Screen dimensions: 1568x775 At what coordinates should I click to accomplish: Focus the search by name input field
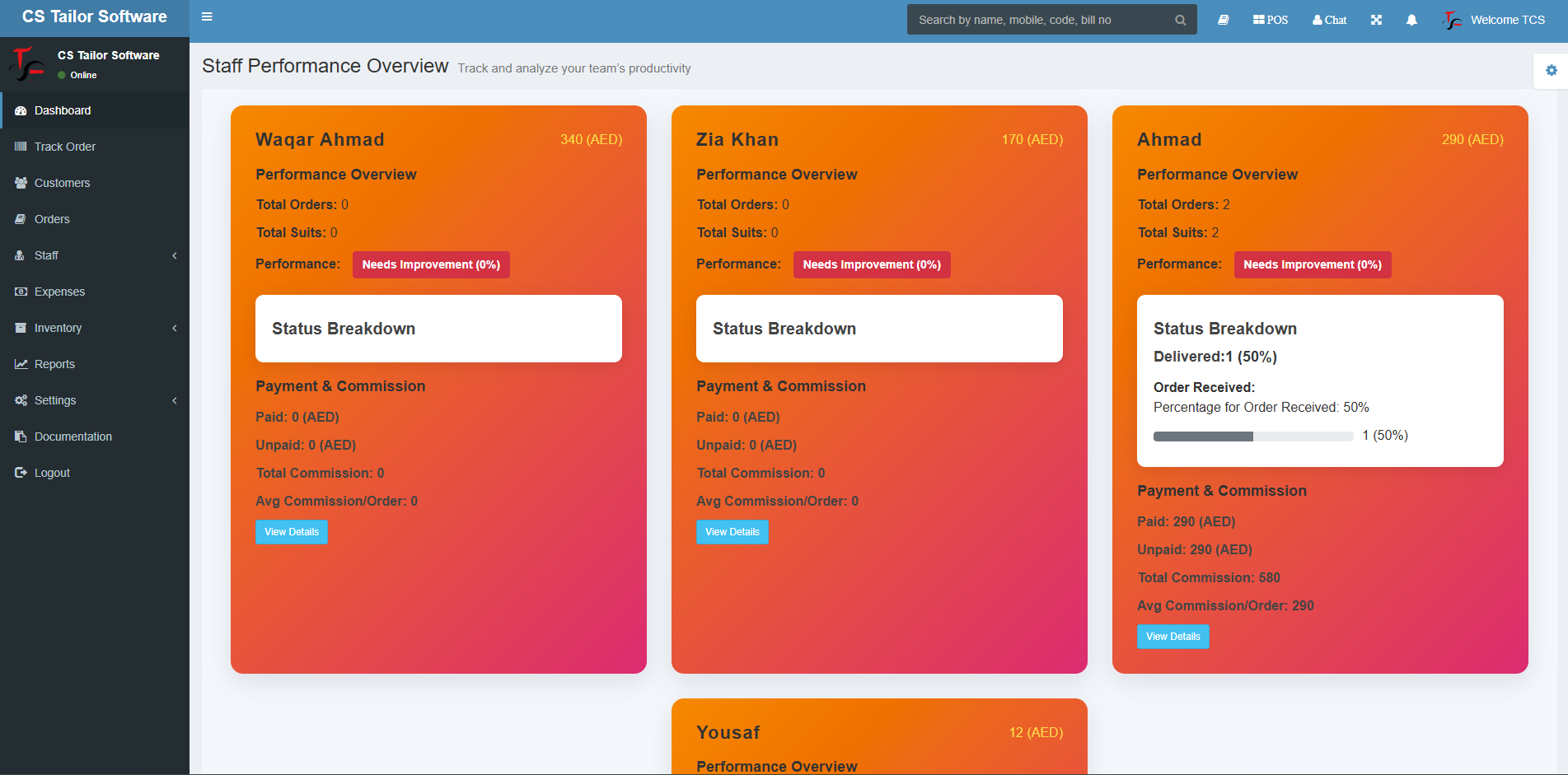point(1040,20)
